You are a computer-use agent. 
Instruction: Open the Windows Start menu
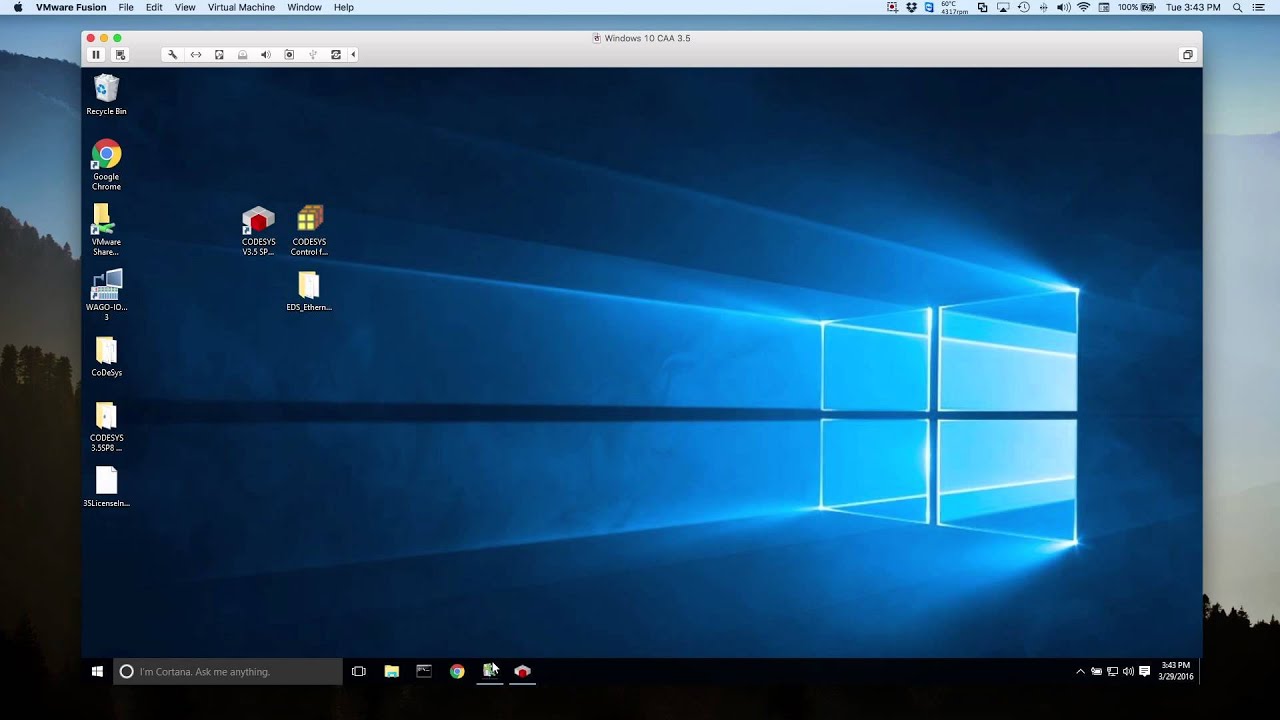tap(97, 671)
